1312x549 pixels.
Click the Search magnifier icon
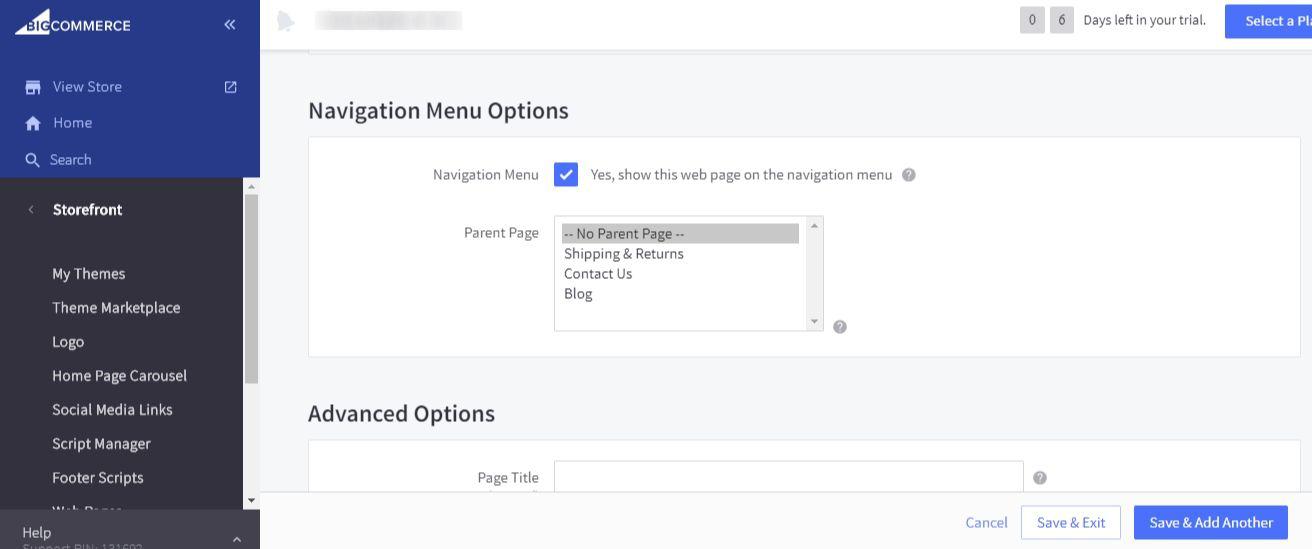(33, 160)
